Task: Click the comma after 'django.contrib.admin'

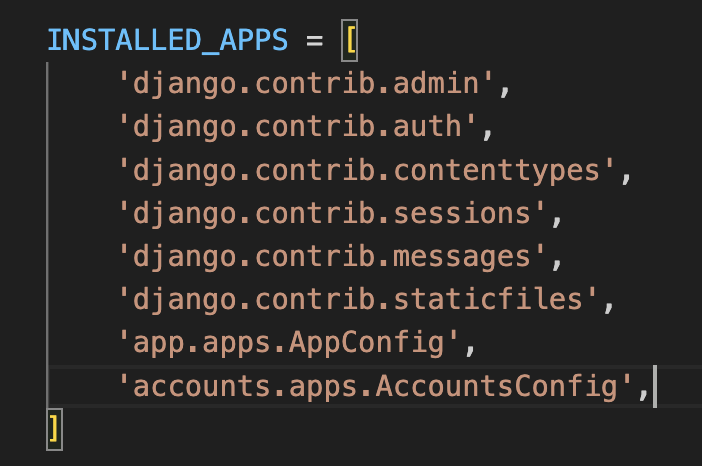Action: click(x=505, y=91)
